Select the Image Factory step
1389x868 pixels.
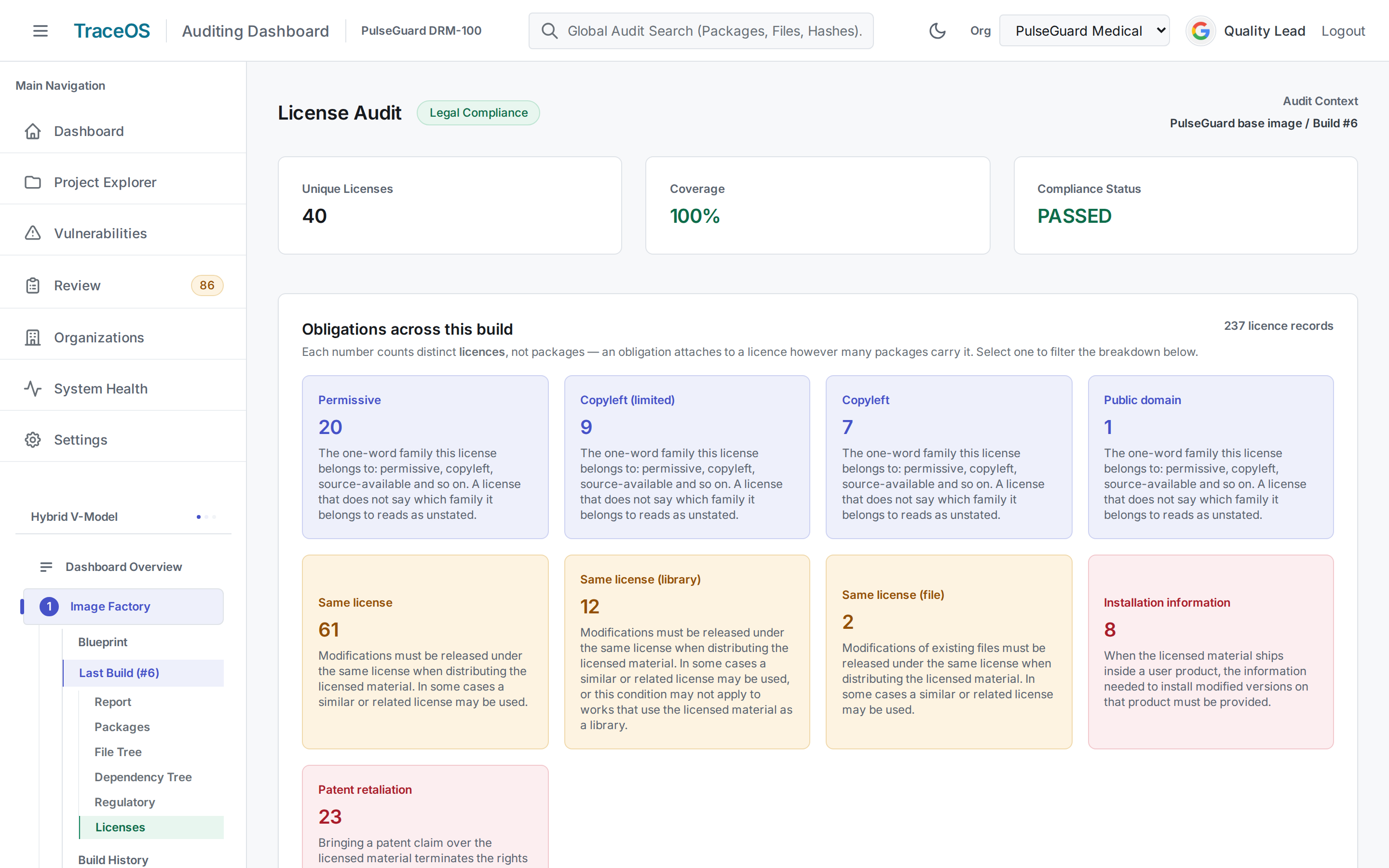(123, 607)
